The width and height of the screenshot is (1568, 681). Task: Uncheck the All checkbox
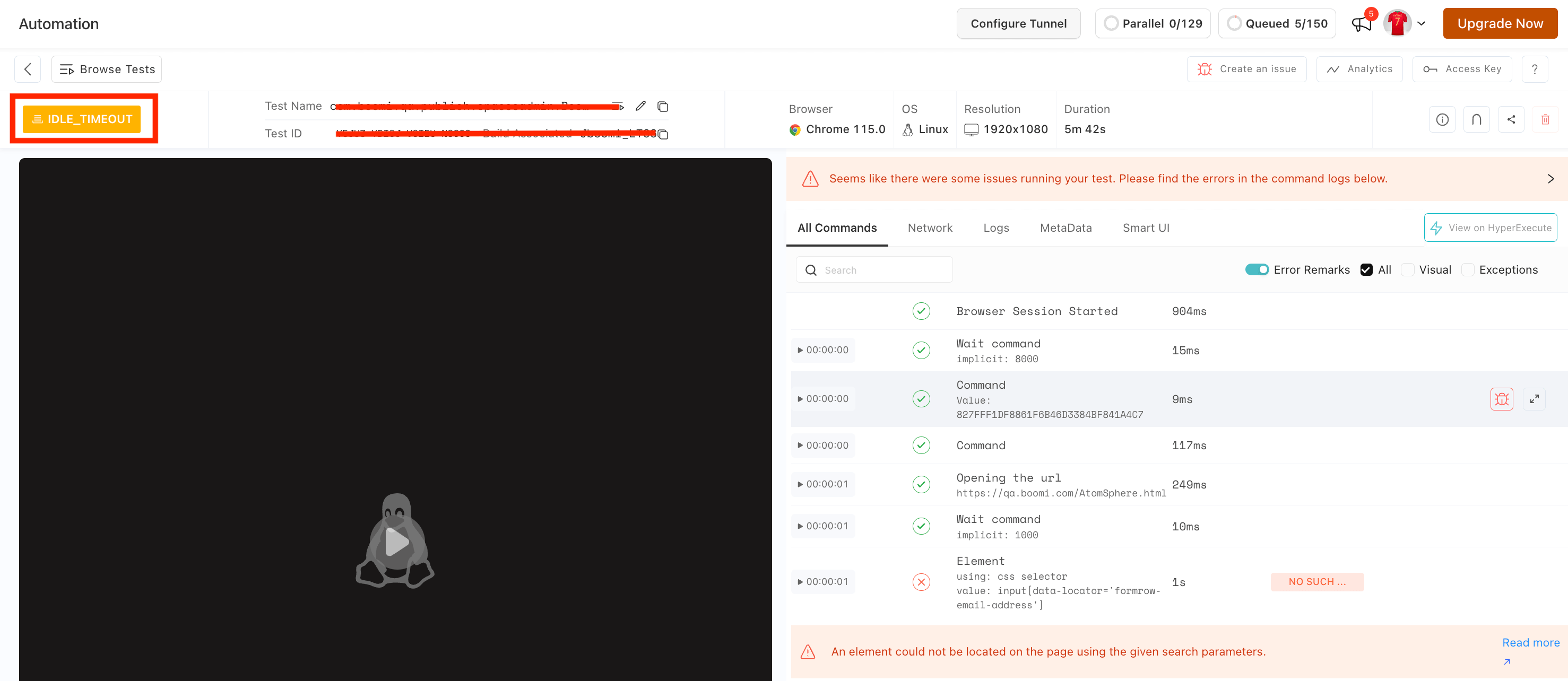(1366, 269)
